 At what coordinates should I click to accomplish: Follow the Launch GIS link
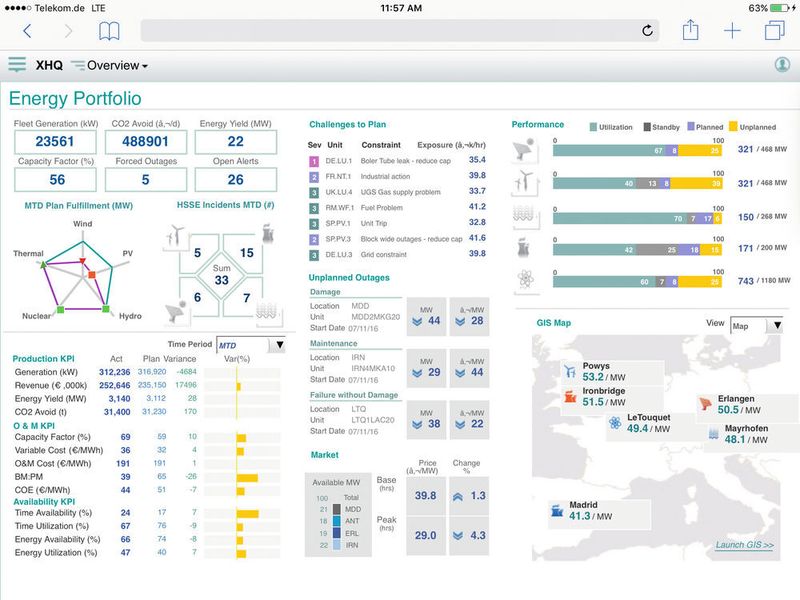tap(744, 545)
